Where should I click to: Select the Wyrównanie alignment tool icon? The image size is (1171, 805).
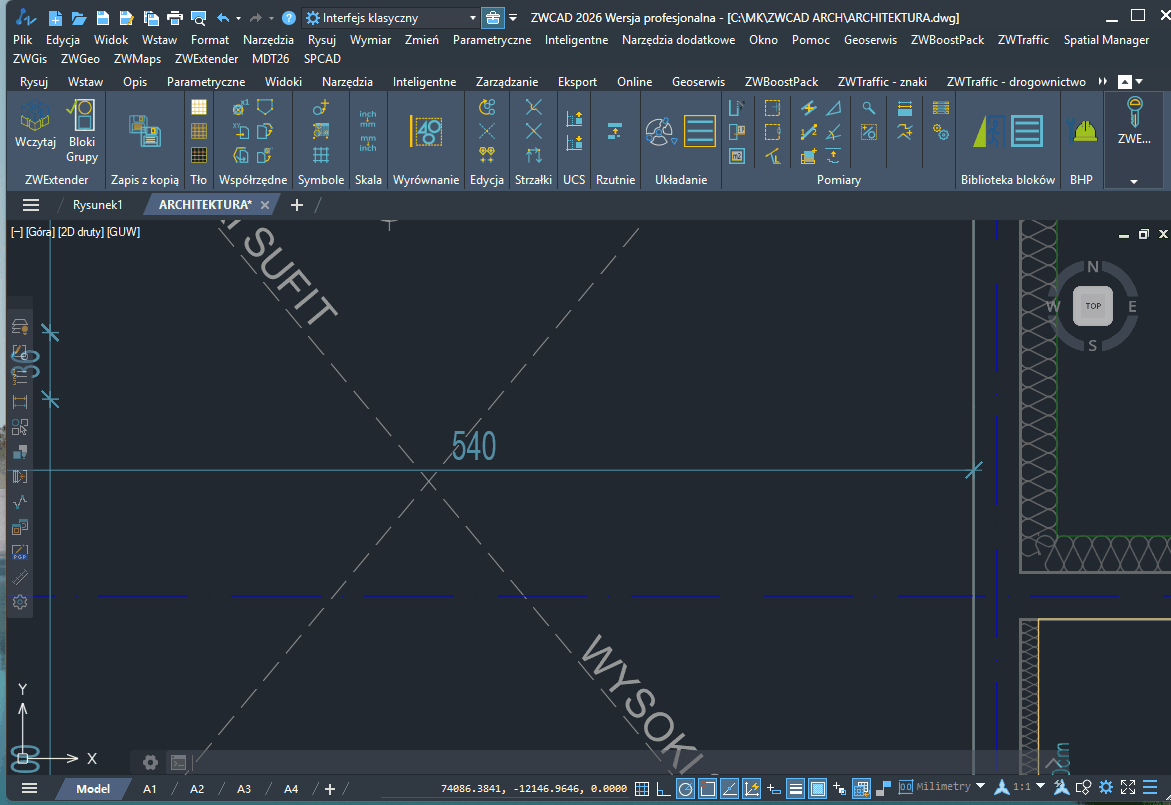pos(426,131)
